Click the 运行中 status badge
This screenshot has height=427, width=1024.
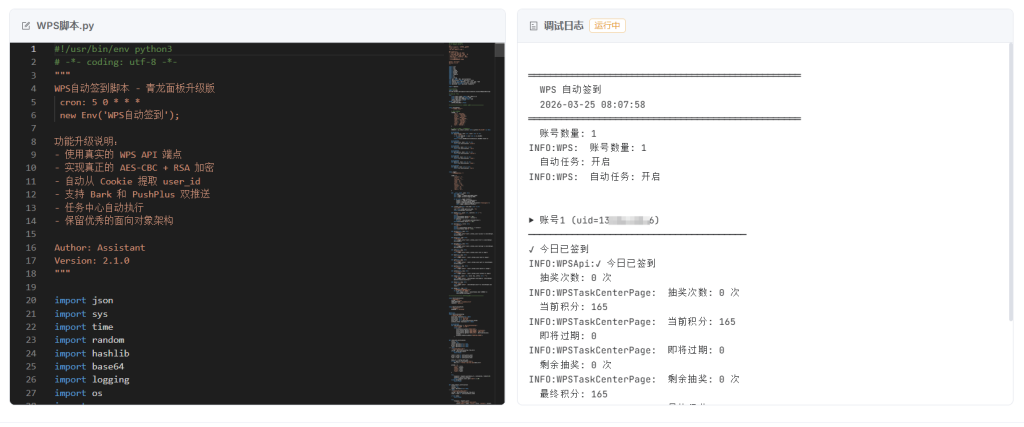click(x=607, y=26)
